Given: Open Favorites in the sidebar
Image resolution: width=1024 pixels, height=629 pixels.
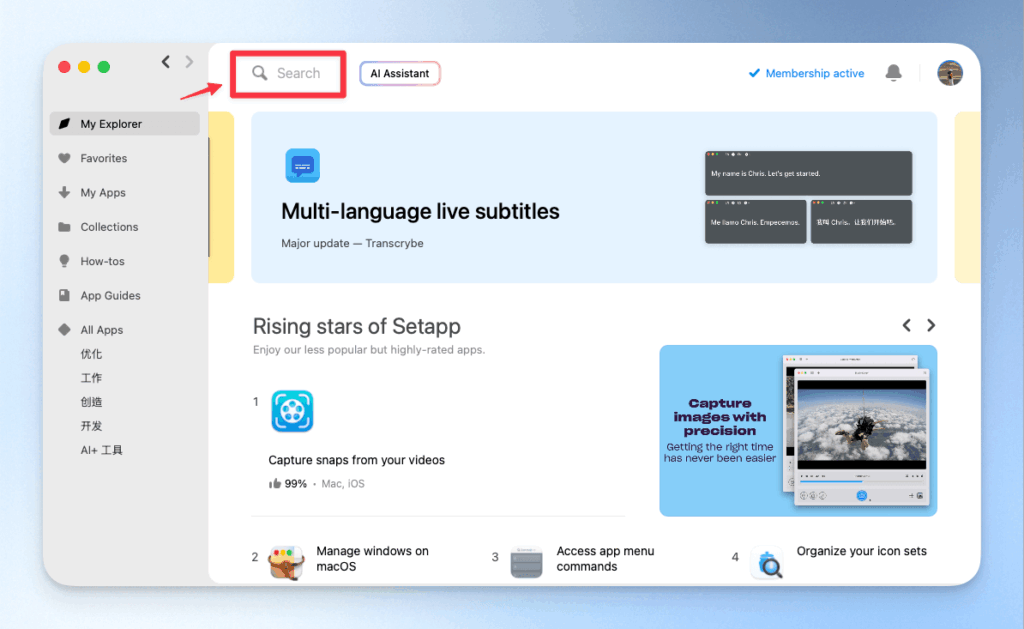Looking at the screenshot, I should coord(103,158).
